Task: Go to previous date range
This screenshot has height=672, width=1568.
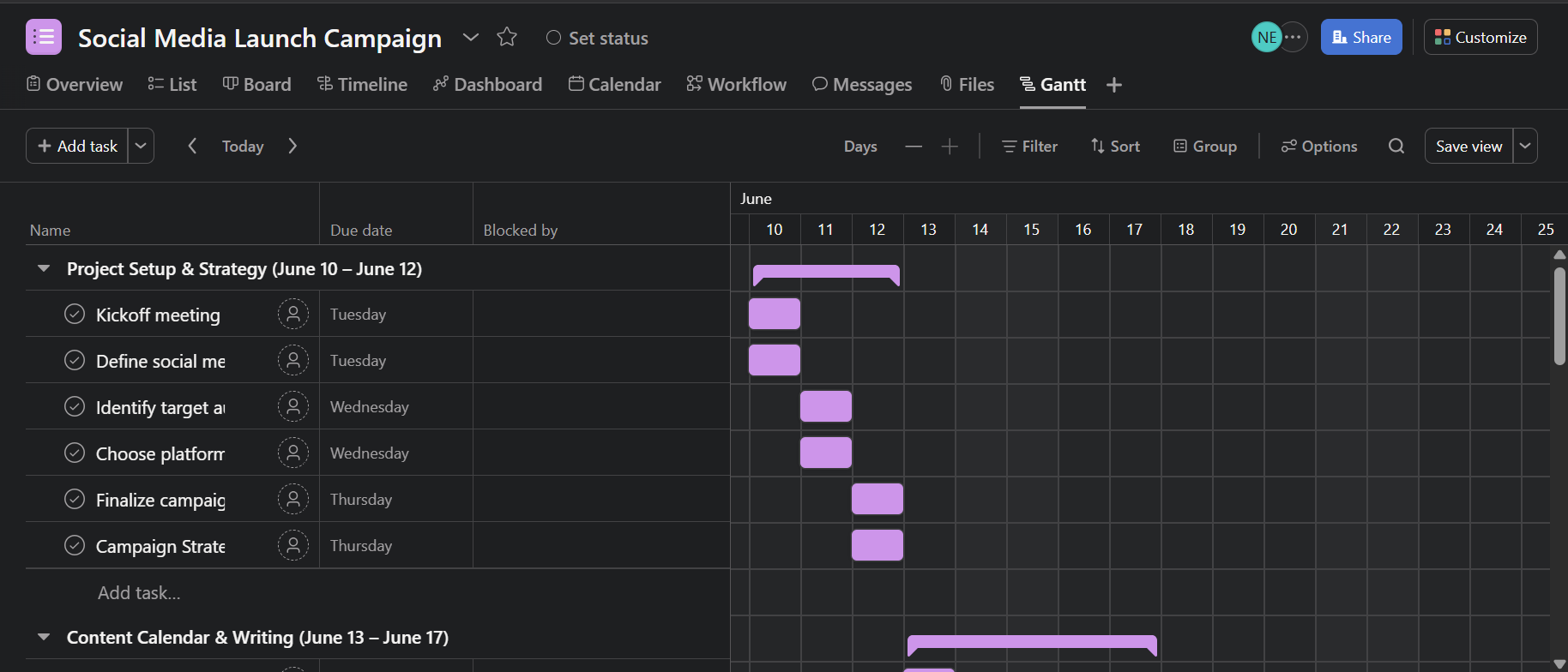Action: [x=192, y=146]
